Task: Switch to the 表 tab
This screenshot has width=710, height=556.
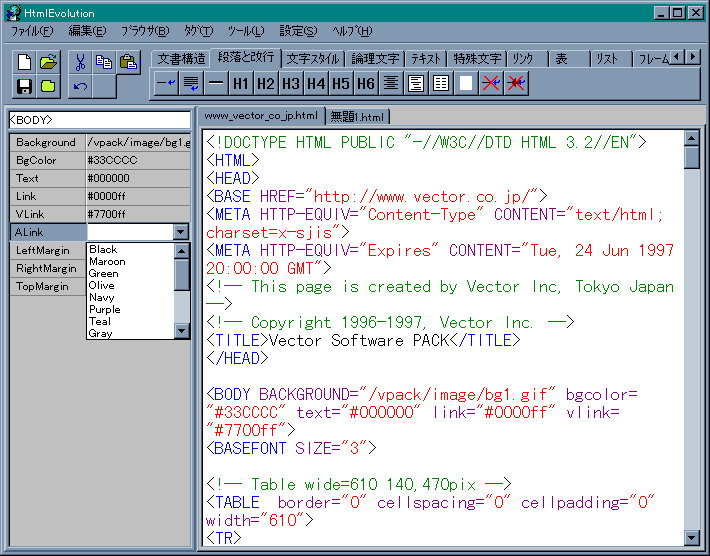Action: (x=570, y=59)
